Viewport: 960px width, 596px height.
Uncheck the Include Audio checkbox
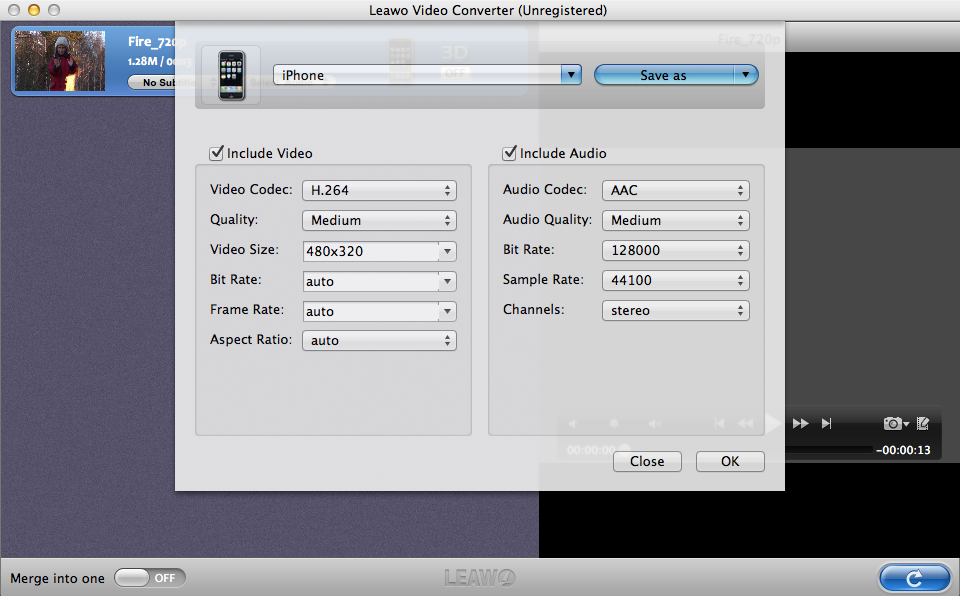509,153
